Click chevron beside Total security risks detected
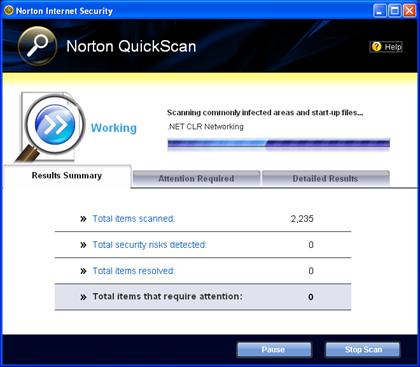This screenshot has height=367, width=420. click(x=83, y=245)
